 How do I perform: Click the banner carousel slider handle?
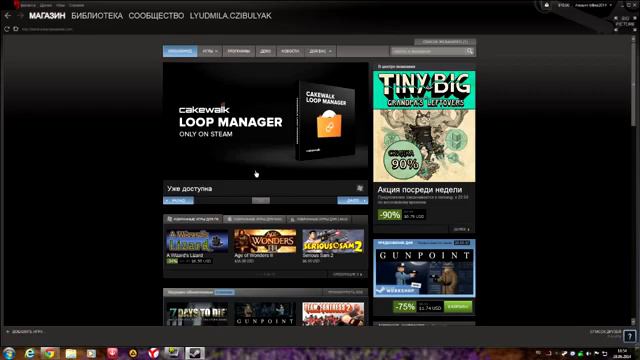pos(261,200)
